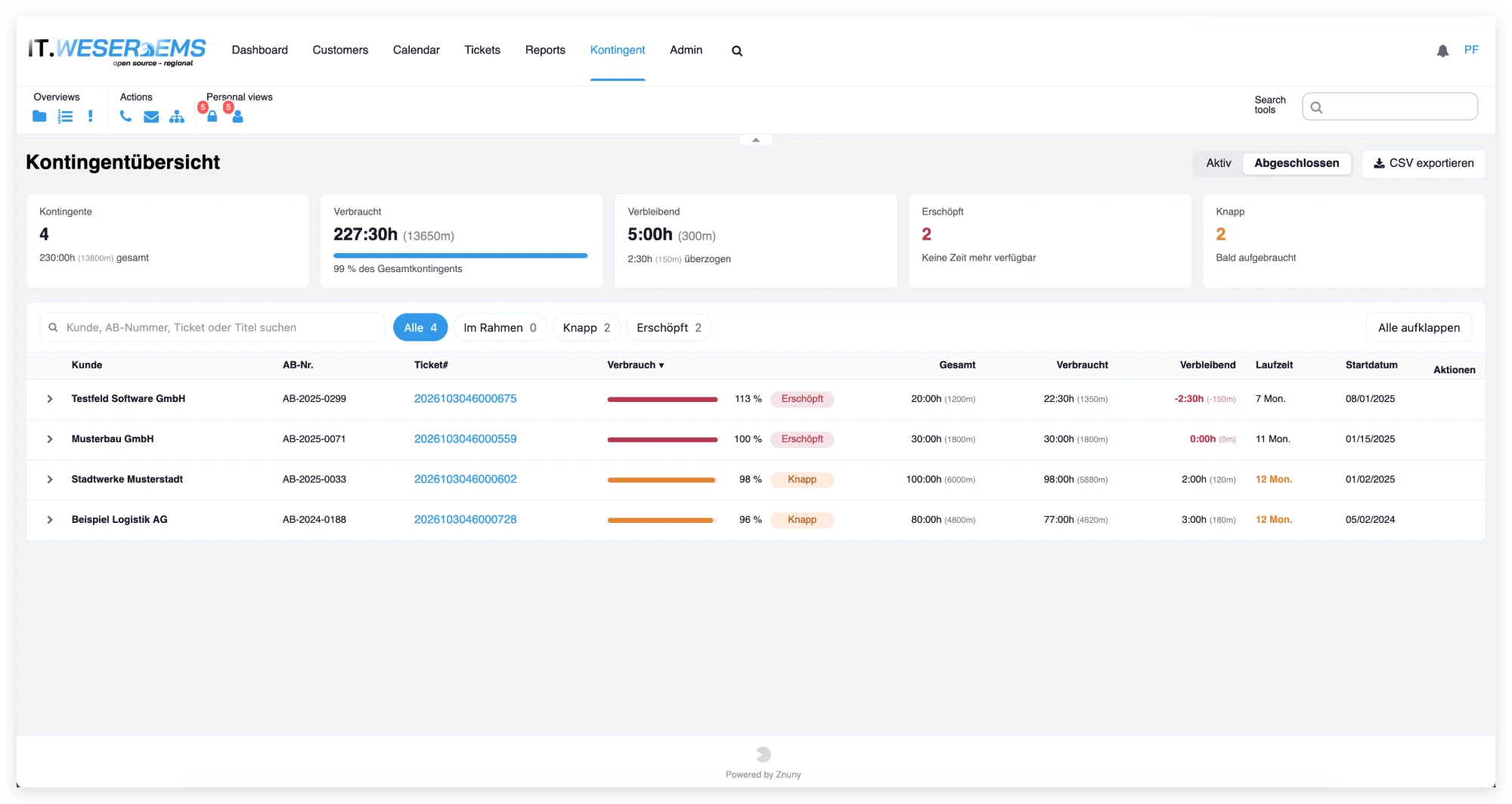This screenshot has width=1512, height=804.
Task: Filter by Im Rahmen contingents
Action: pos(500,327)
